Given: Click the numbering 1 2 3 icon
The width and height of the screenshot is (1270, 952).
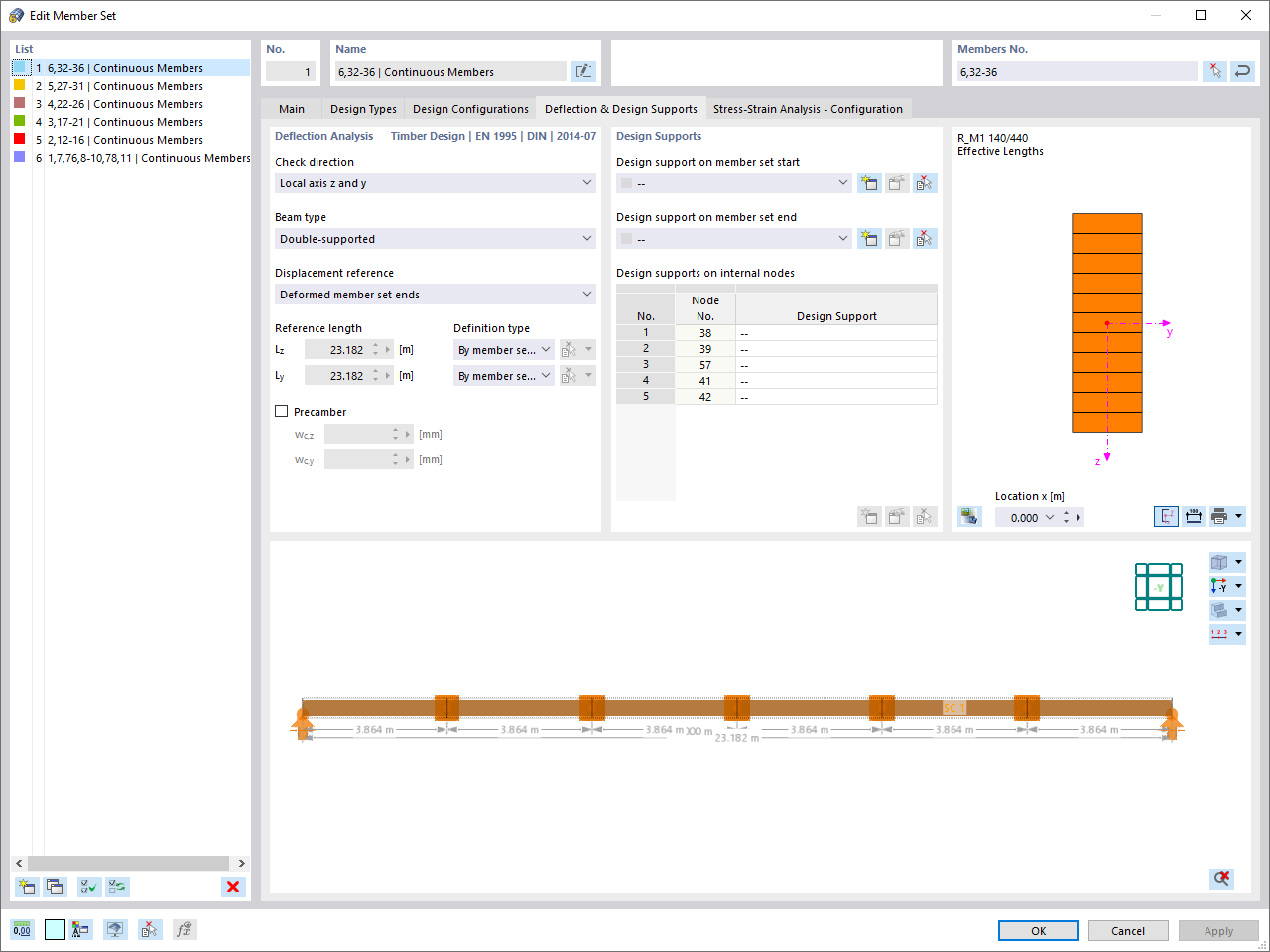Looking at the screenshot, I should tap(1220, 634).
